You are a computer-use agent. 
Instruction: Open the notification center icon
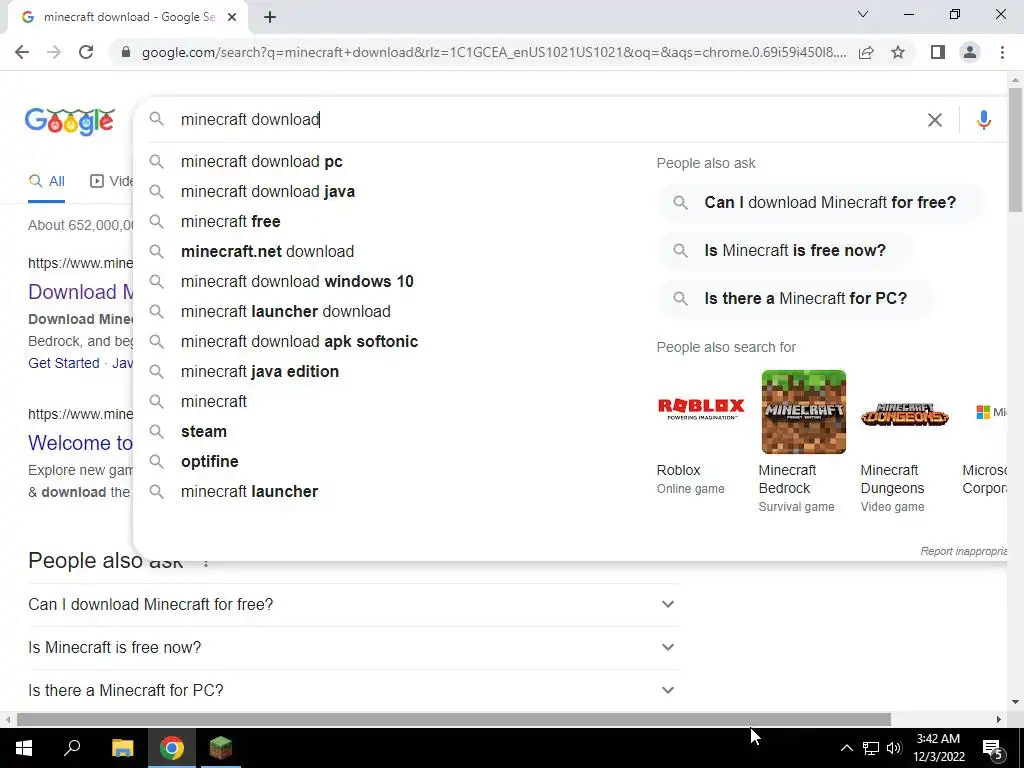coord(992,748)
